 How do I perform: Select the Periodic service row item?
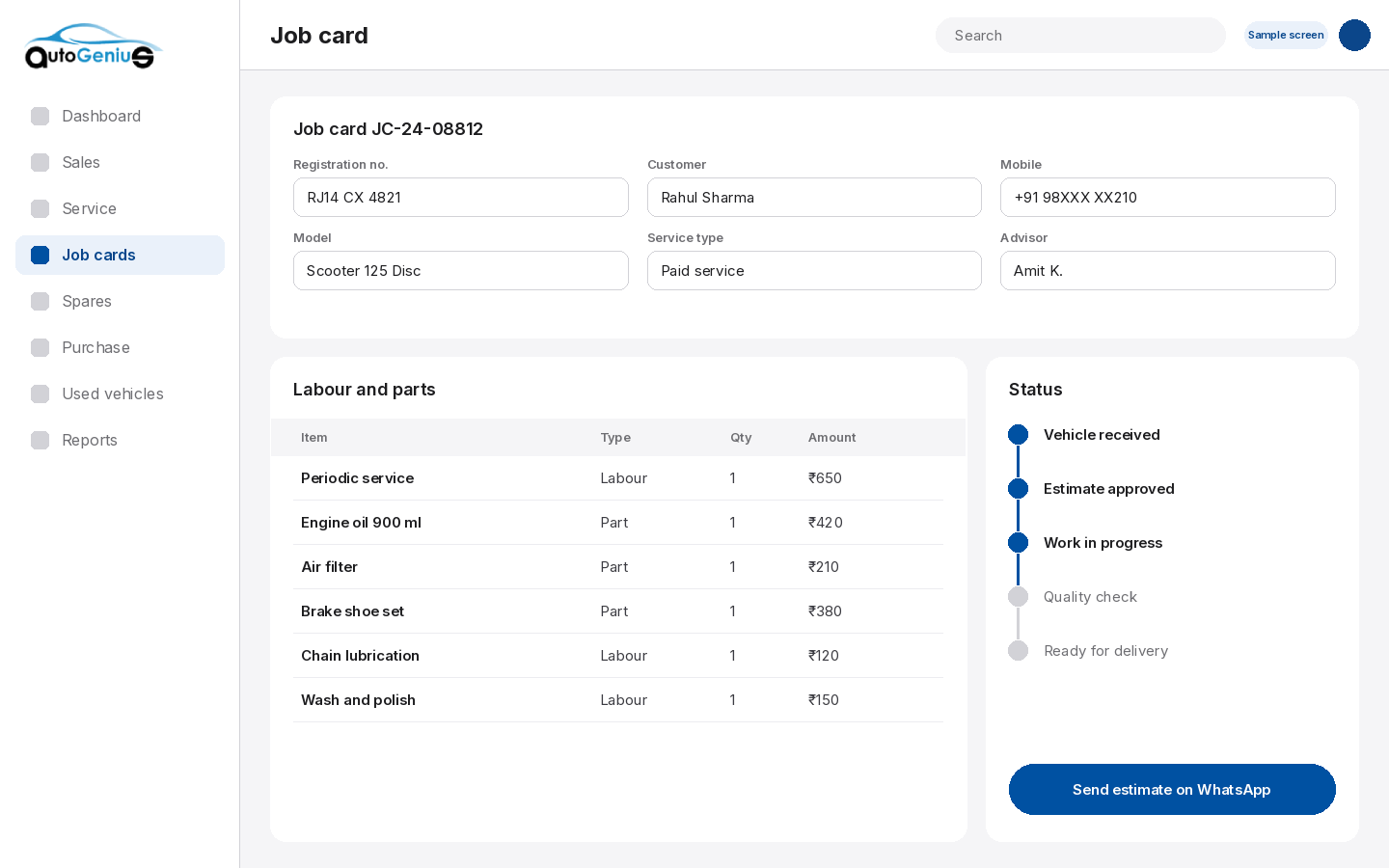coord(357,477)
